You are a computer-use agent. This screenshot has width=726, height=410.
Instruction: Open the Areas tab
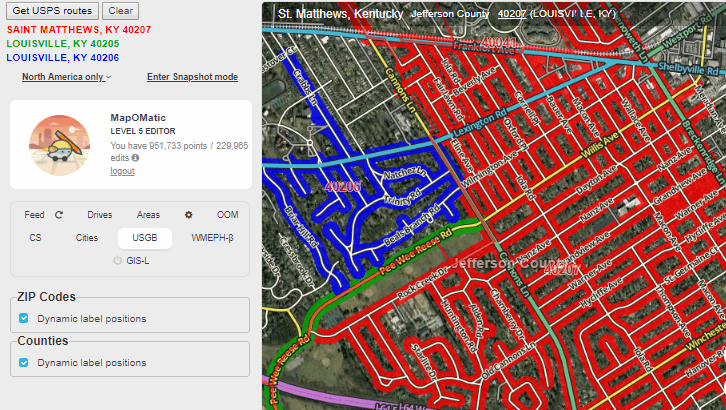click(x=148, y=215)
